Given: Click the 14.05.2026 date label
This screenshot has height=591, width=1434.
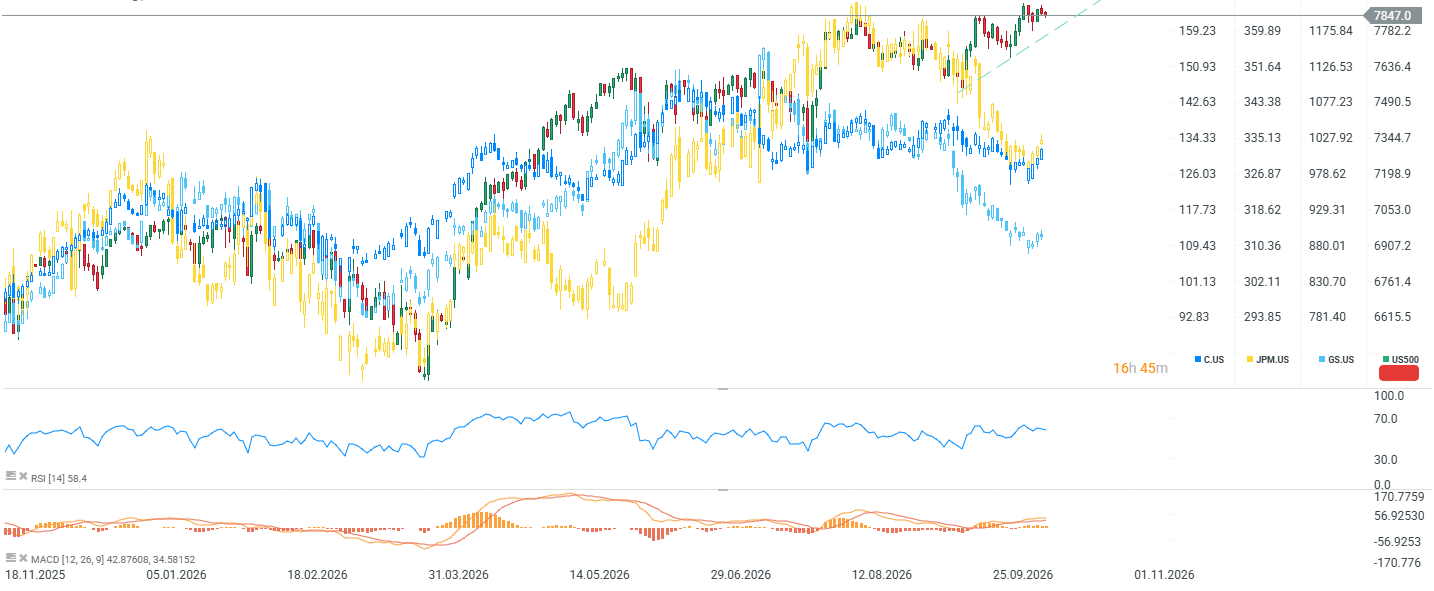Looking at the screenshot, I should 599,575.
